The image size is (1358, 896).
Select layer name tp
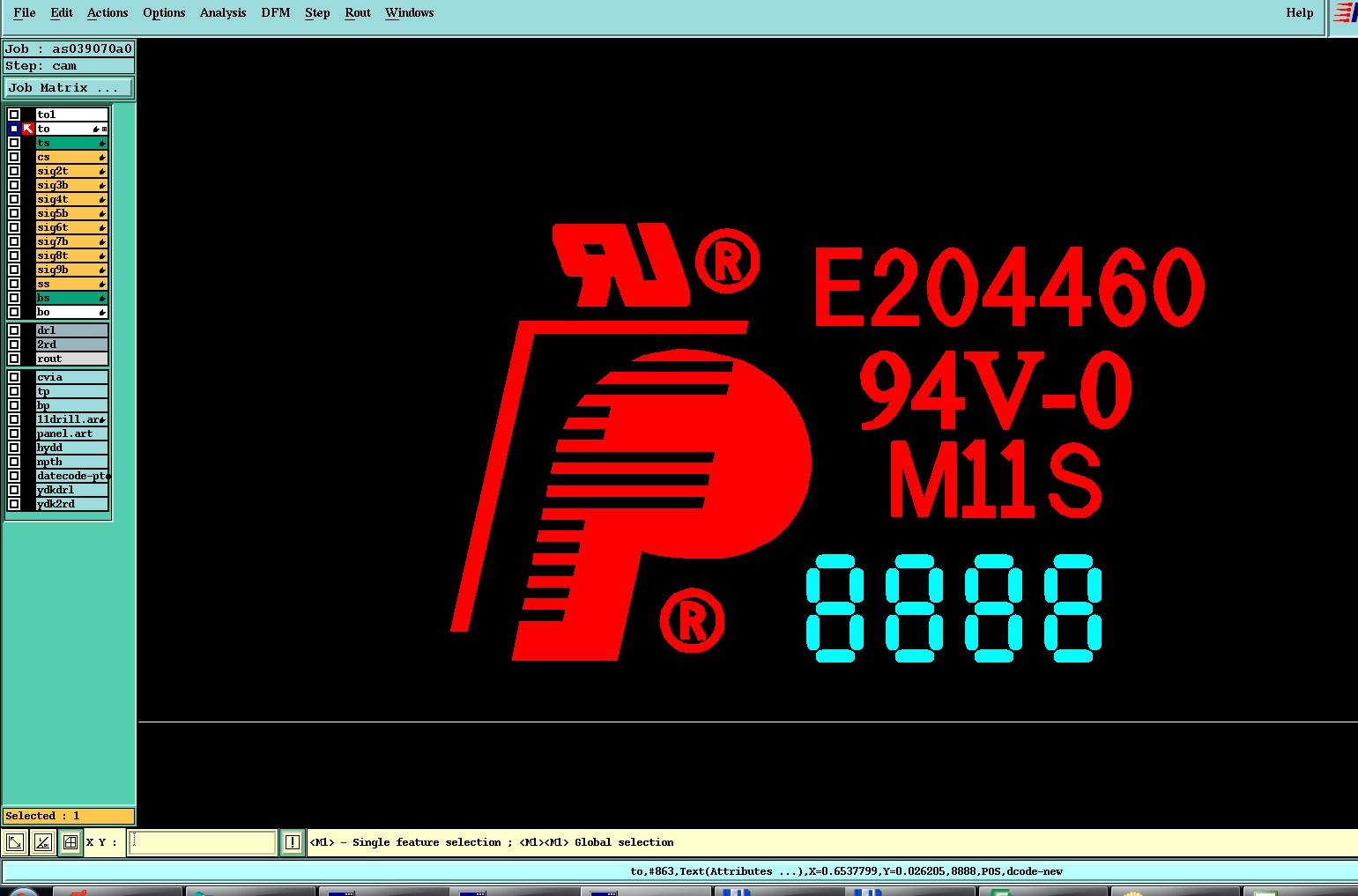pyautogui.click(x=71, y=391)
